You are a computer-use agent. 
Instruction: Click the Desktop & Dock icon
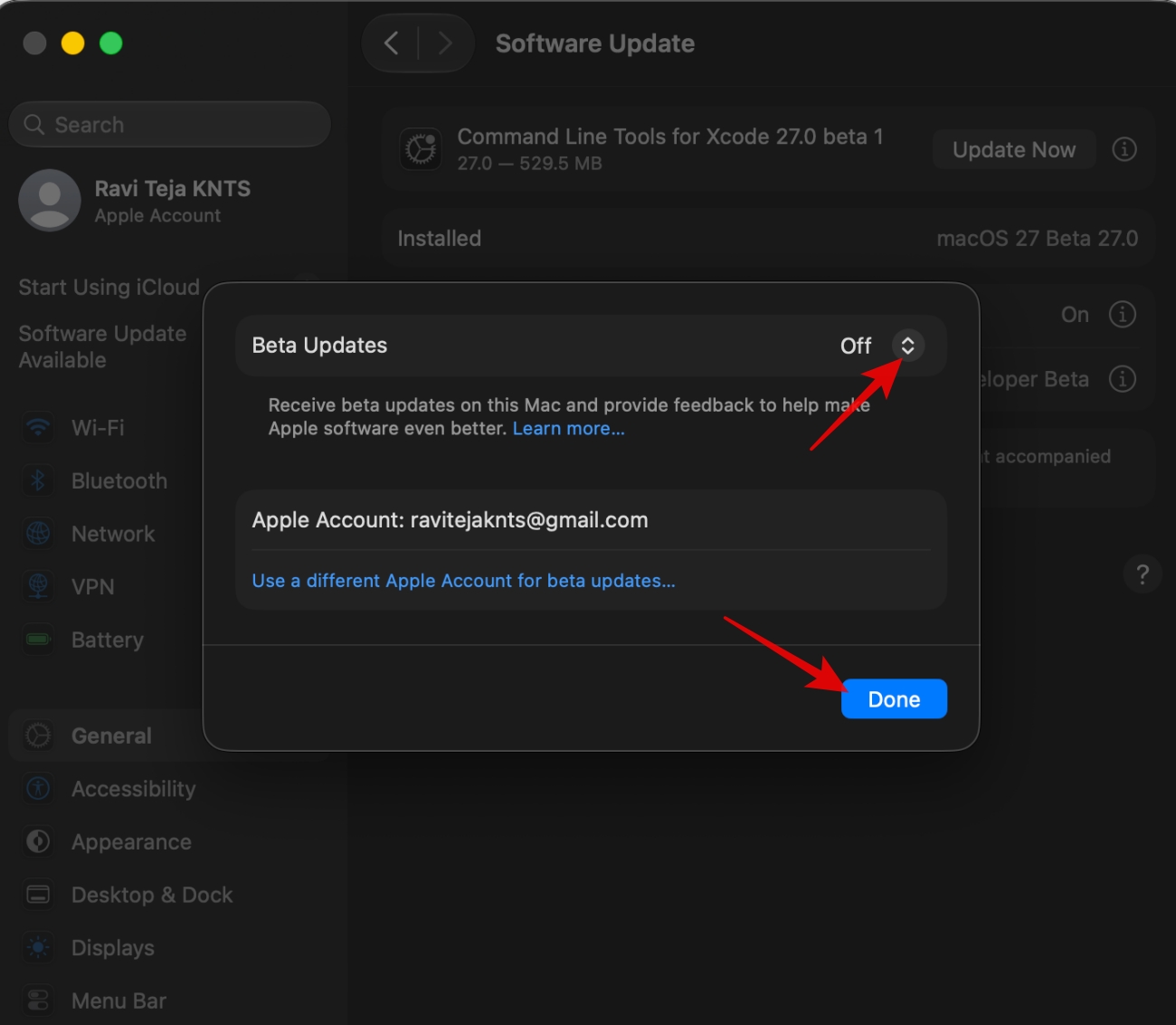tap(38, 895)
